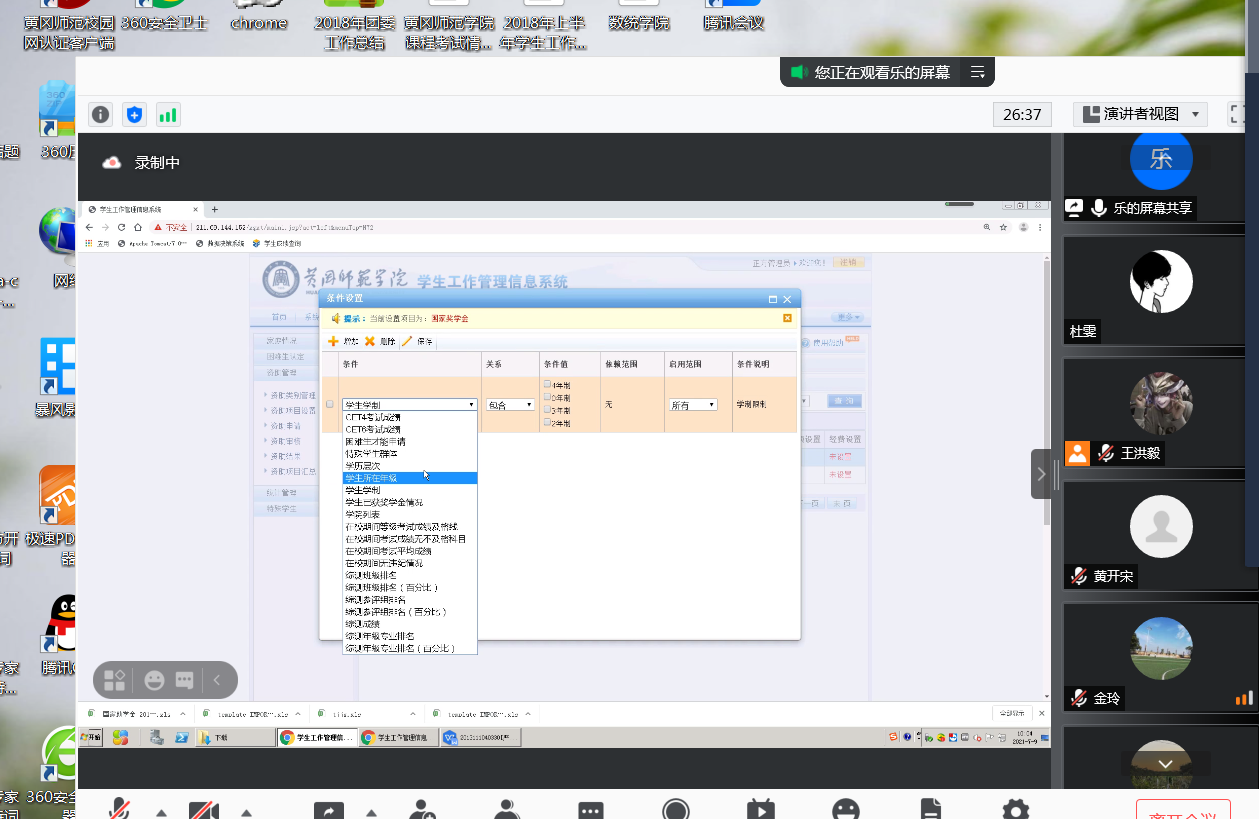Delete the condition with the red X button
The image size is (1259, 819).
(x=380, y=341)
